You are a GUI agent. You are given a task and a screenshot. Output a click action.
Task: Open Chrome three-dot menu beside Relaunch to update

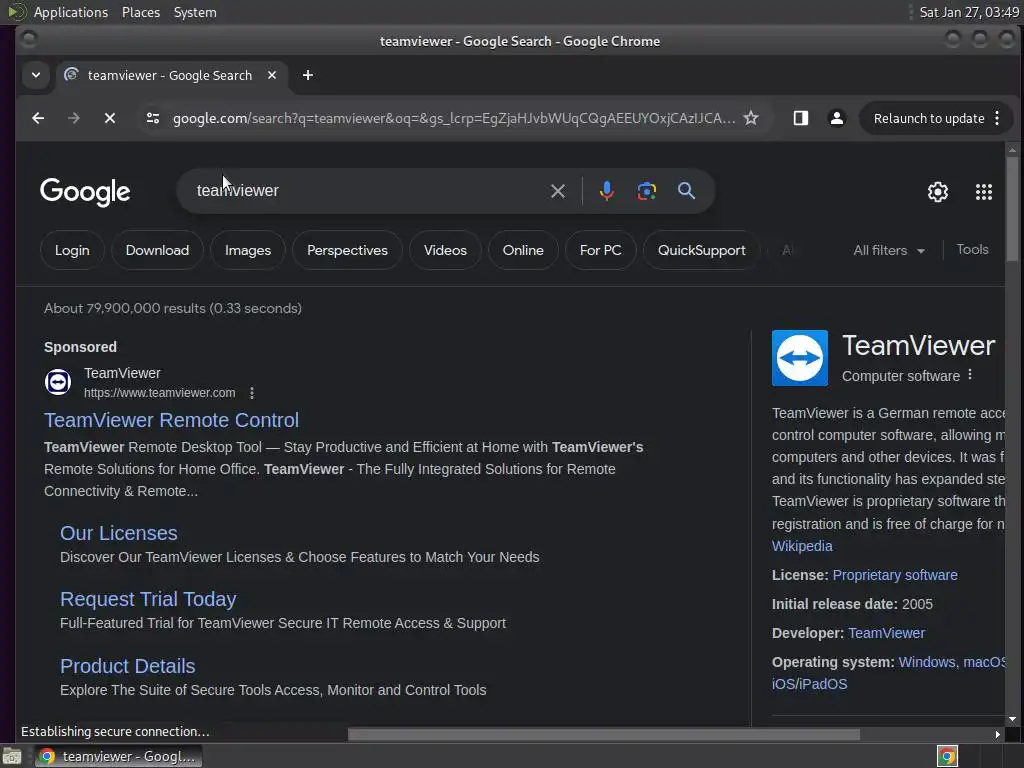pos(997,118)
